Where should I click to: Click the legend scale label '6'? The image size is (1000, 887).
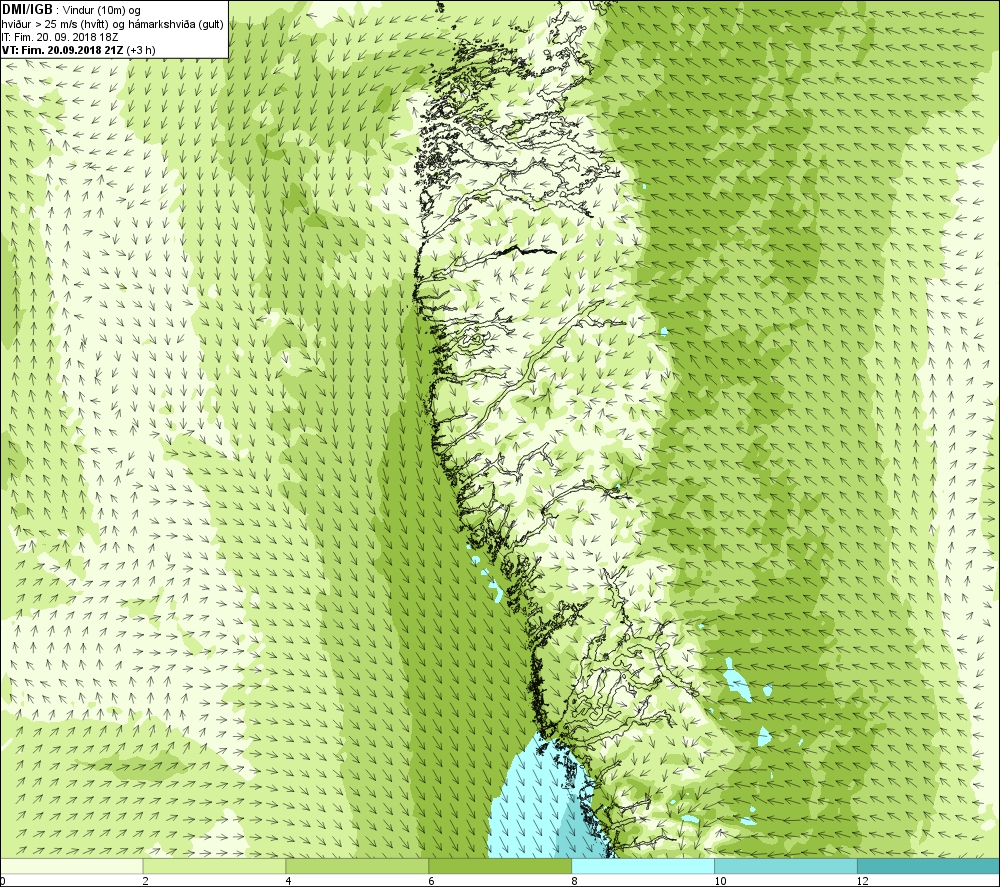click(432, 881)
